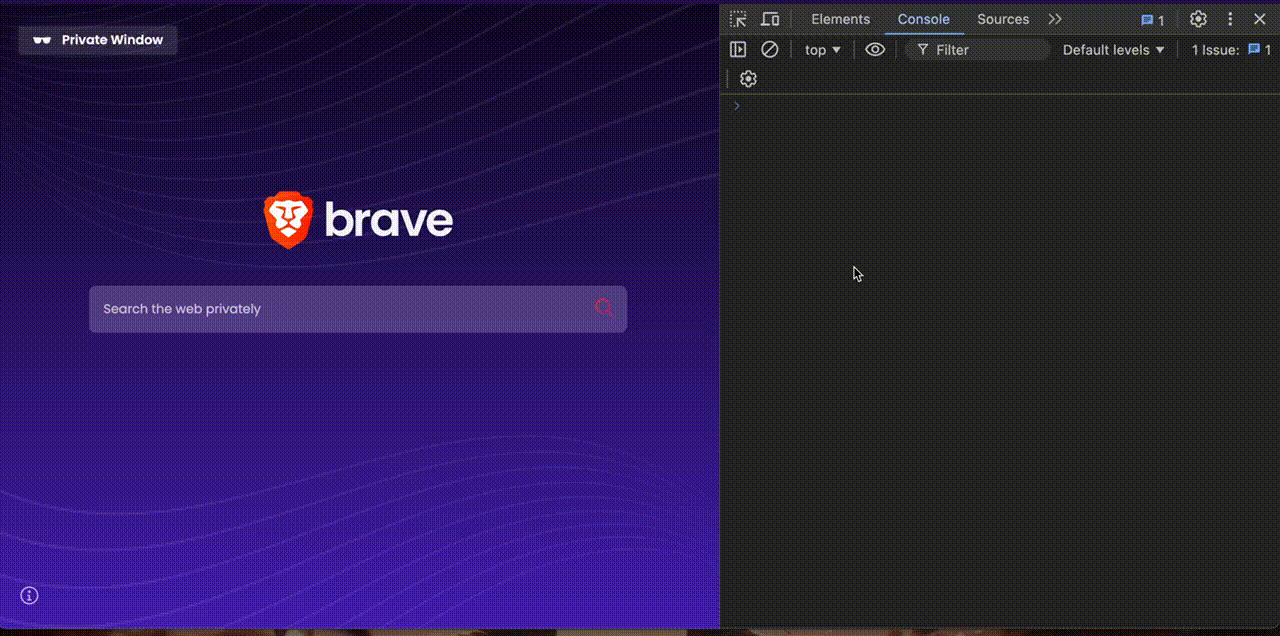Open the top JavaScript context dropdown
Viewport: 1280px width, 636px height.
pos(823,50)
